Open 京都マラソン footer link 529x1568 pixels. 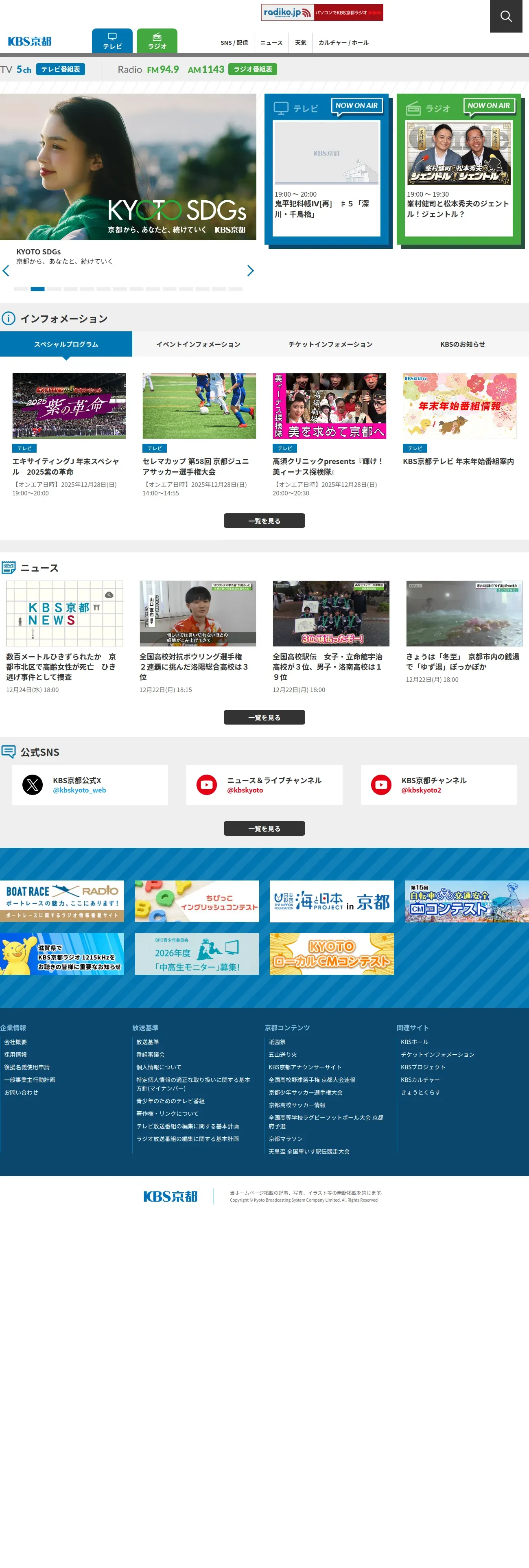(286, 1139)
